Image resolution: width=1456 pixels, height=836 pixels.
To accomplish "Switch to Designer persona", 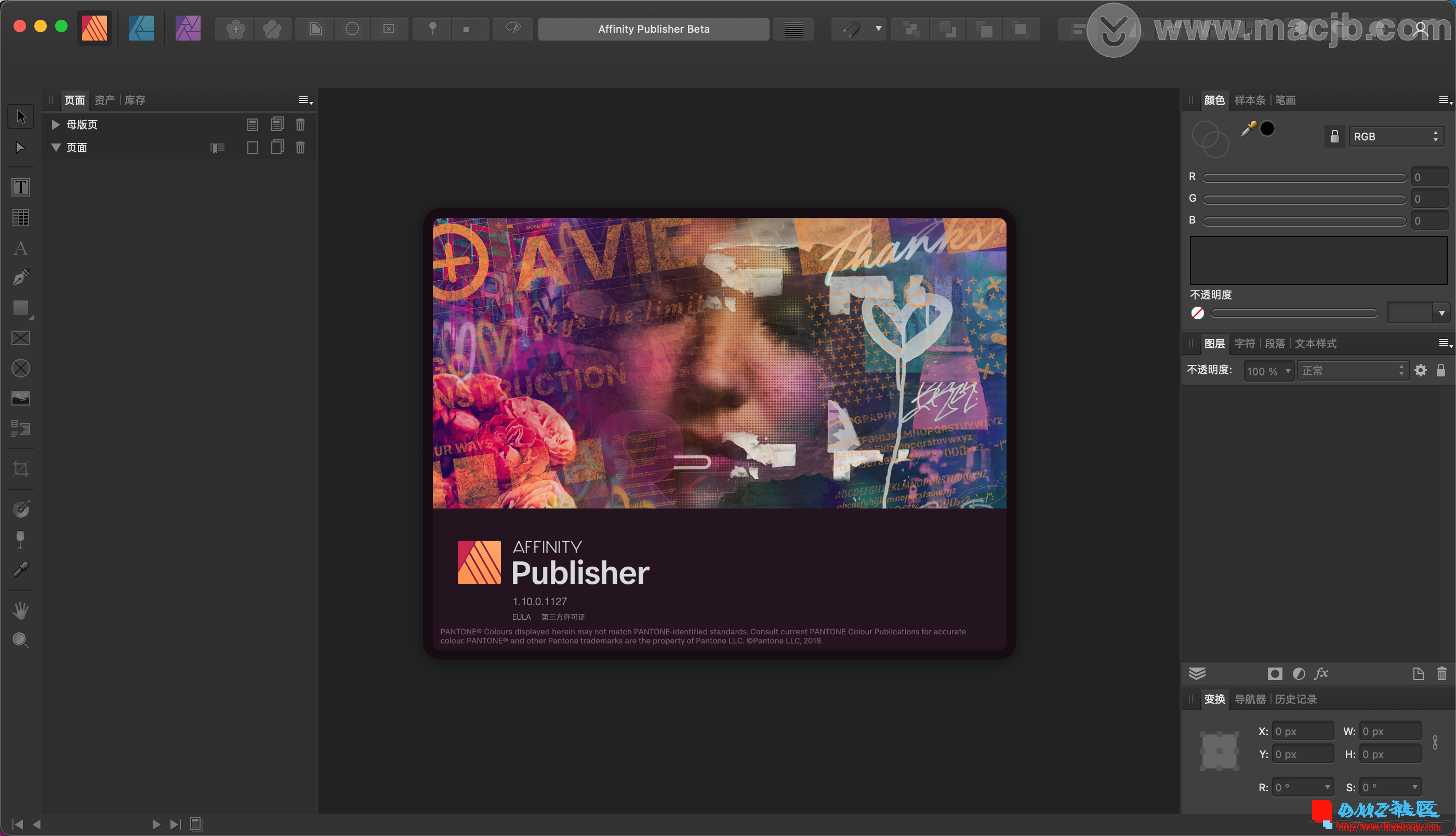I will click(x=141, y=28).
